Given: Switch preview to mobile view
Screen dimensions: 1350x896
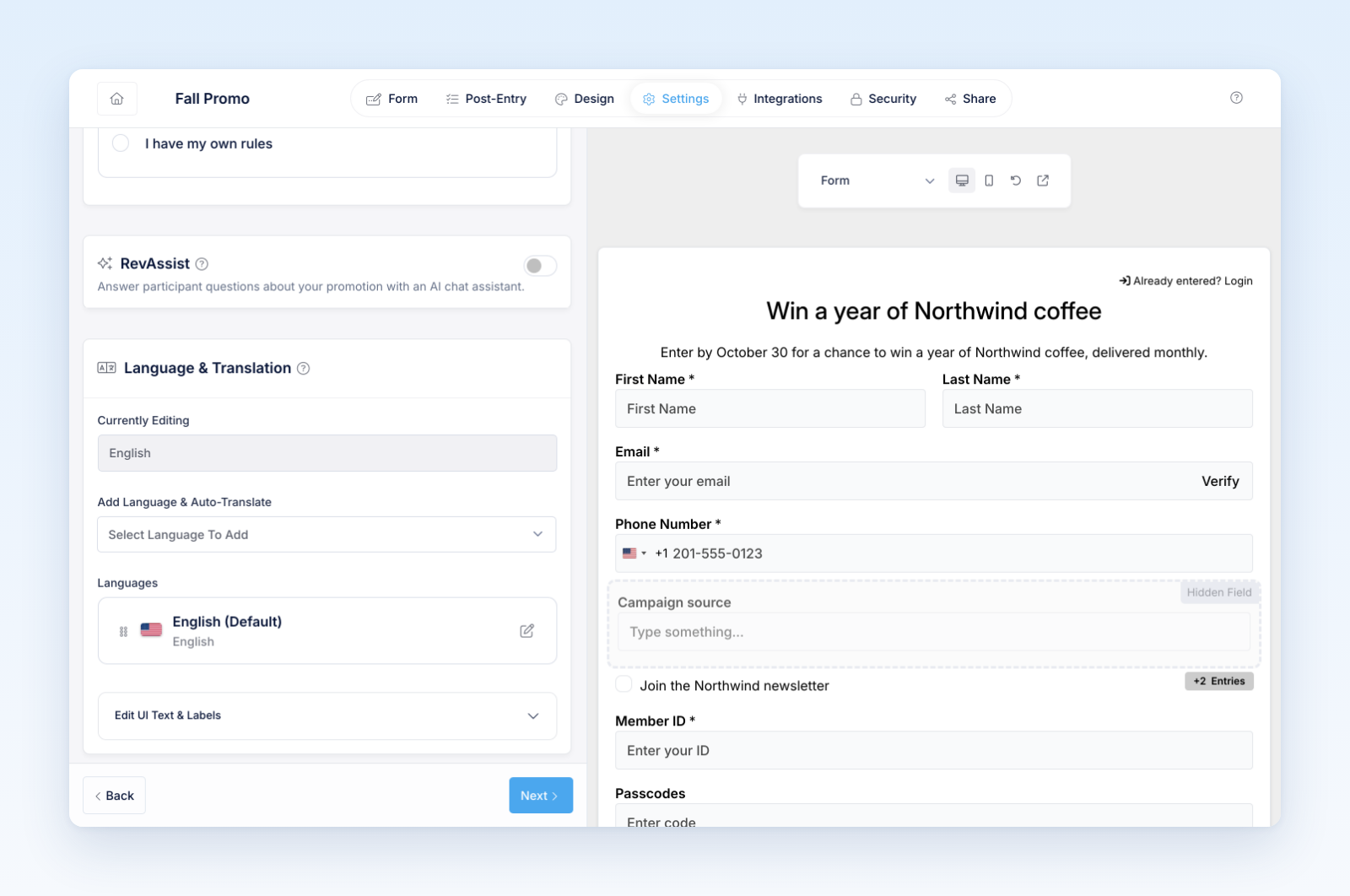Looking at the screenshot, I should point(989,181).
